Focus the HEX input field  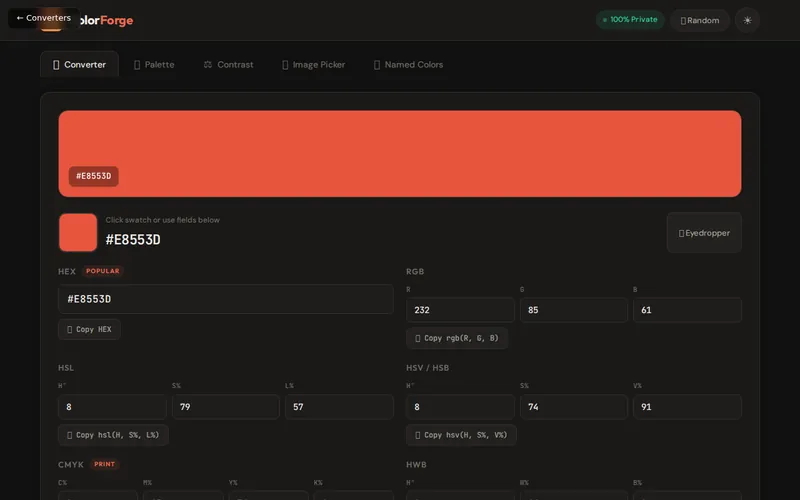coord(226,299)
